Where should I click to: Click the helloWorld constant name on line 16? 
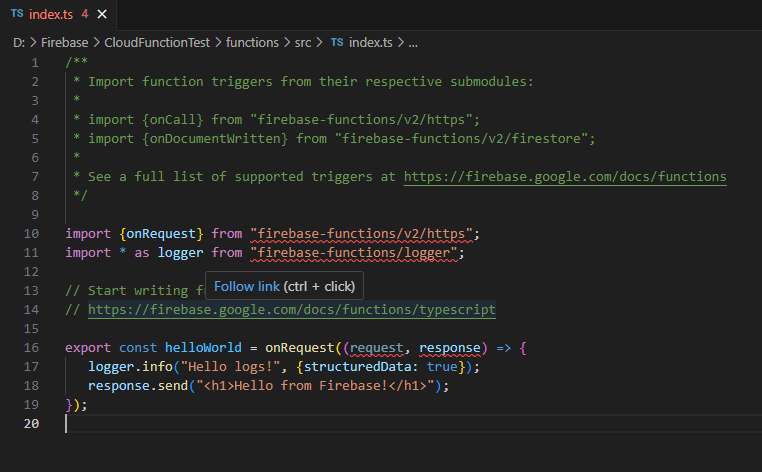click(x=203, y=348)
